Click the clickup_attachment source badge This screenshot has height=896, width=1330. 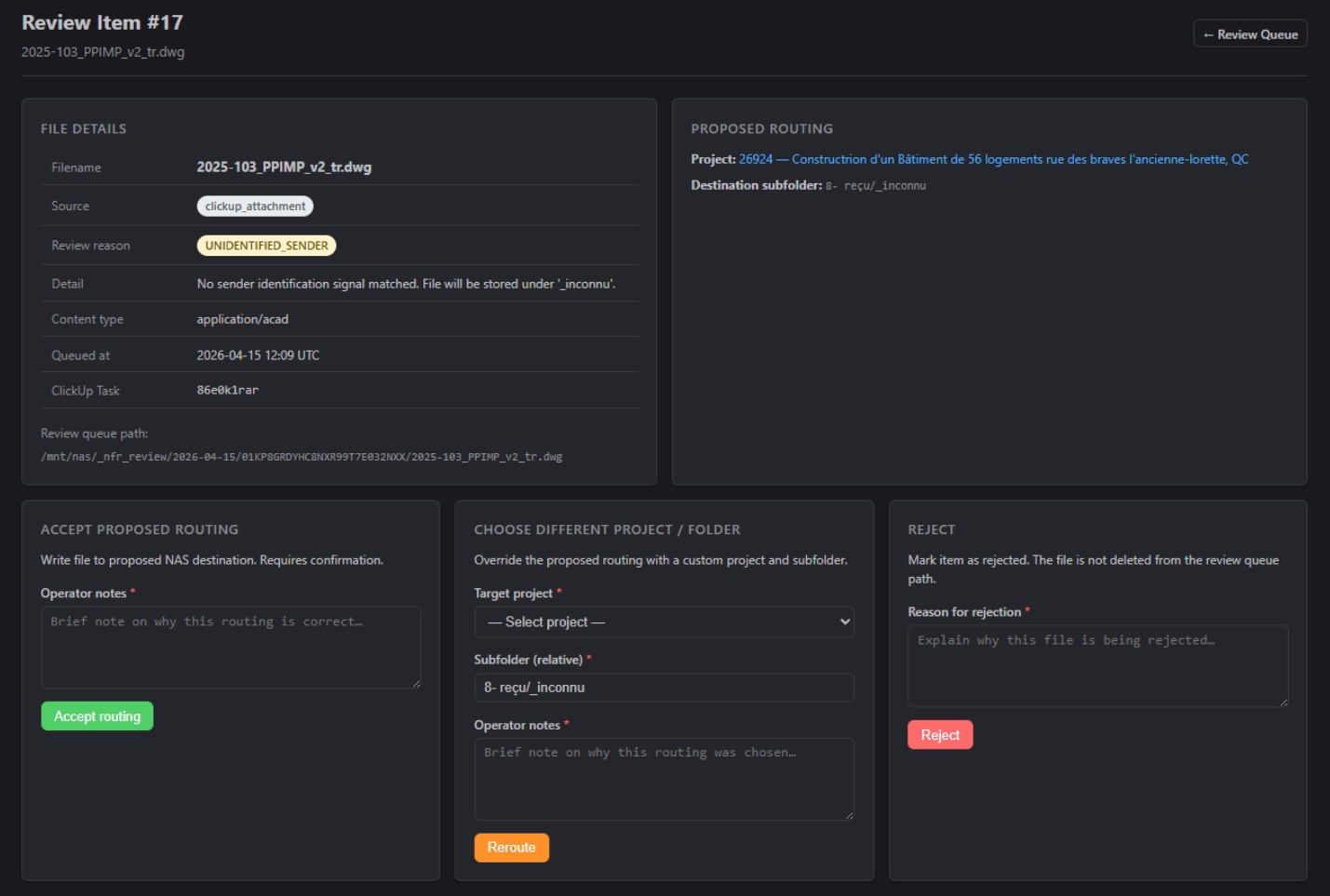tap(255, 207)
